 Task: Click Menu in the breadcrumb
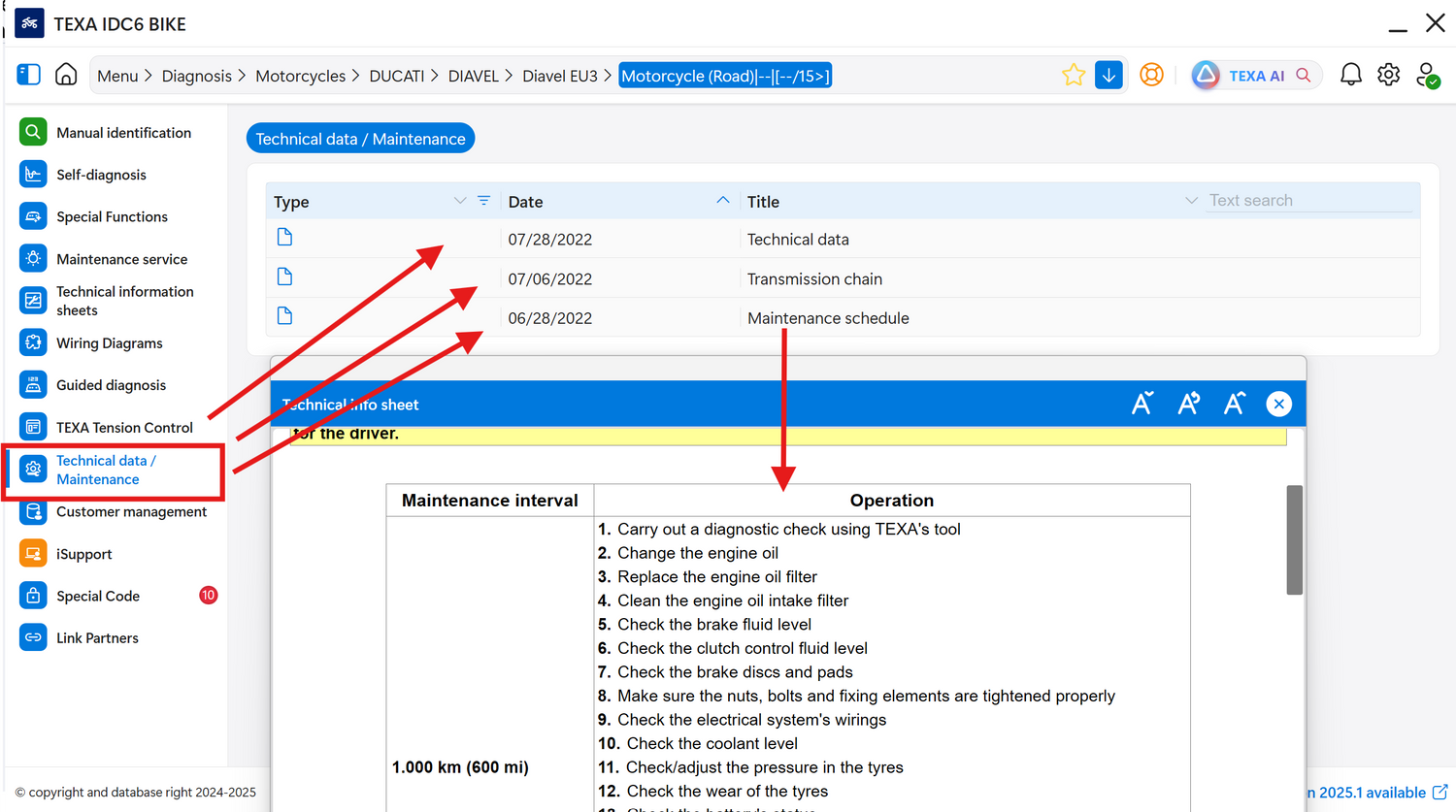coord(117,76)
